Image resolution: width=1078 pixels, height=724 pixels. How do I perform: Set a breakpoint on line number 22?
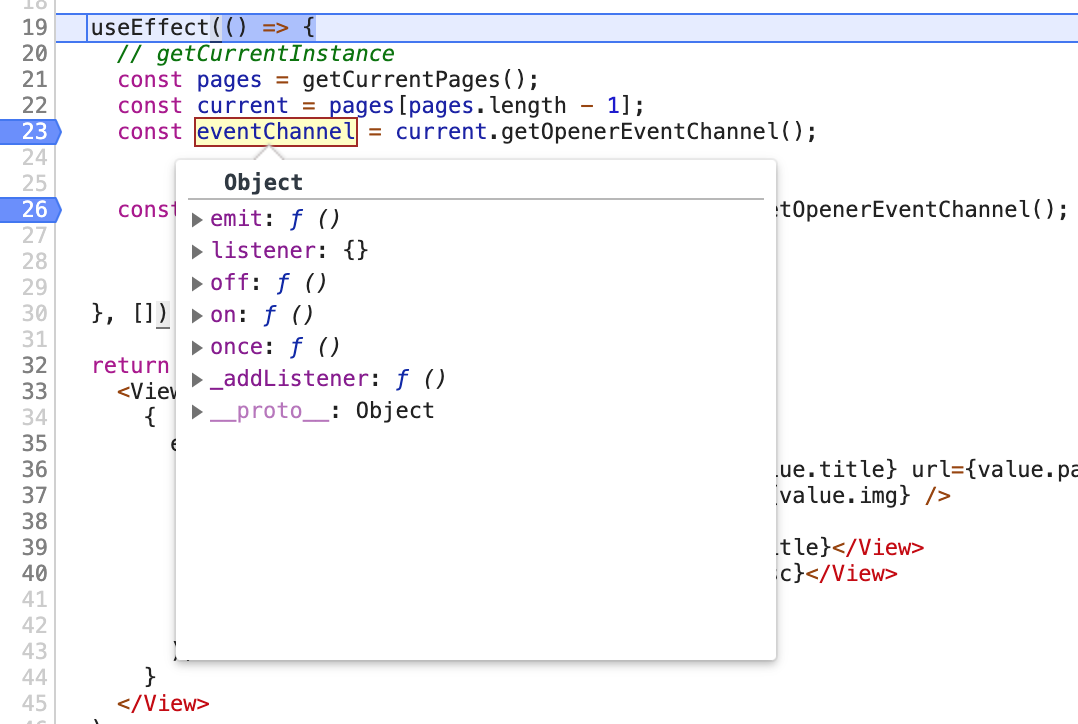34,106
